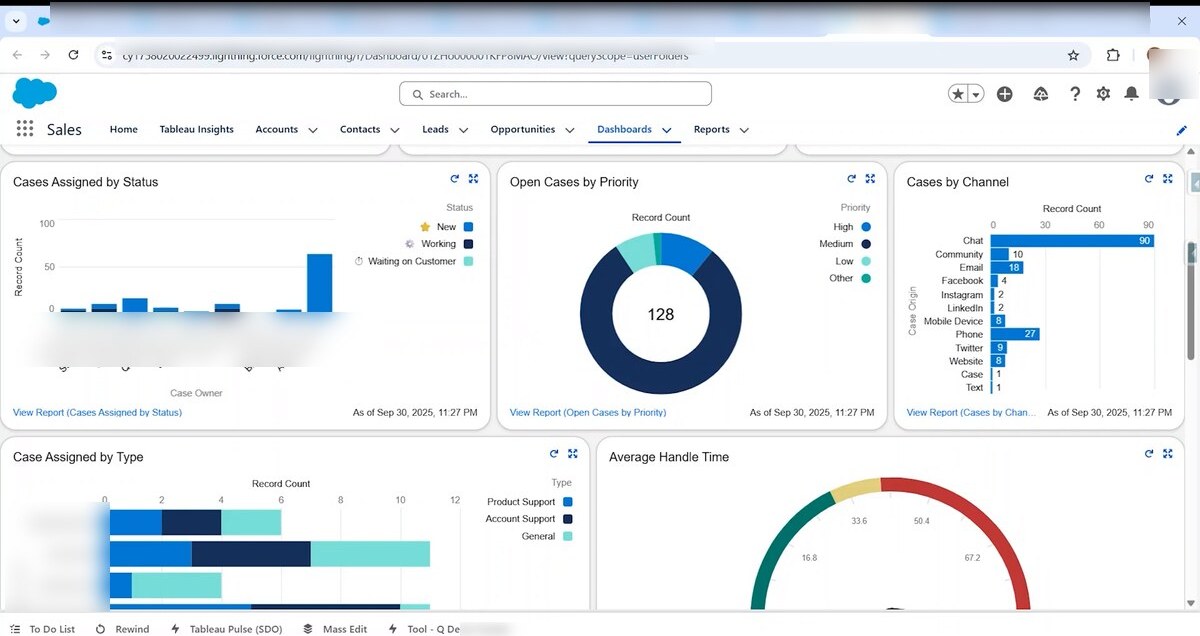Click the Low priority legend dot
This screenshot has width=1200, height=636.
[866, 261]
